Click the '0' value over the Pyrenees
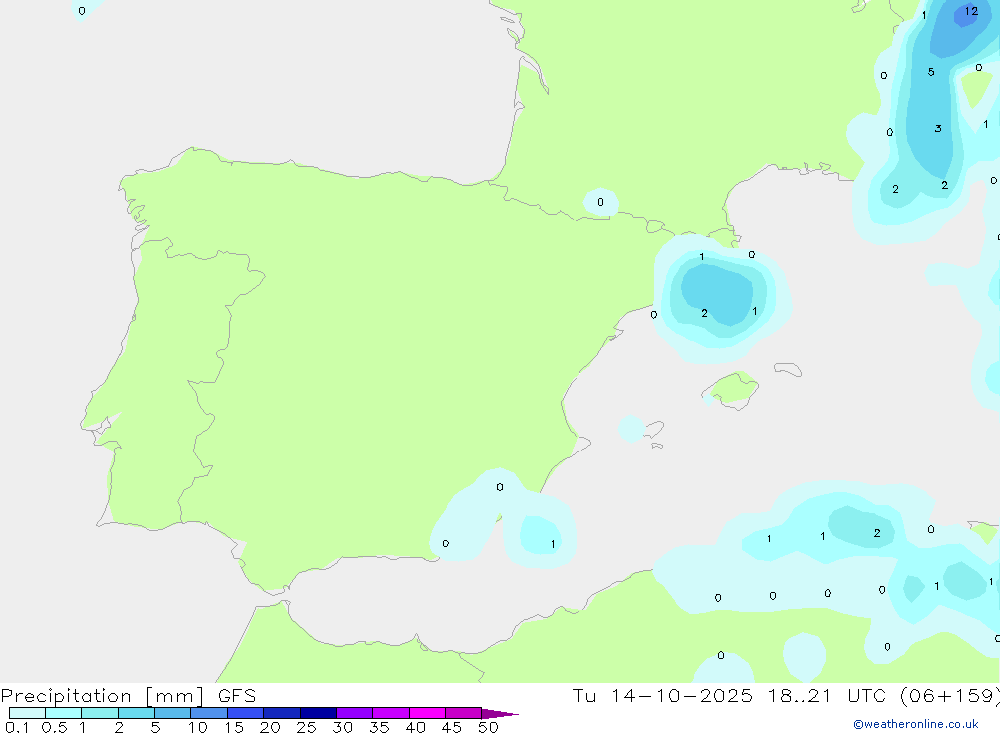1000x733 pixels. (600, 202)
